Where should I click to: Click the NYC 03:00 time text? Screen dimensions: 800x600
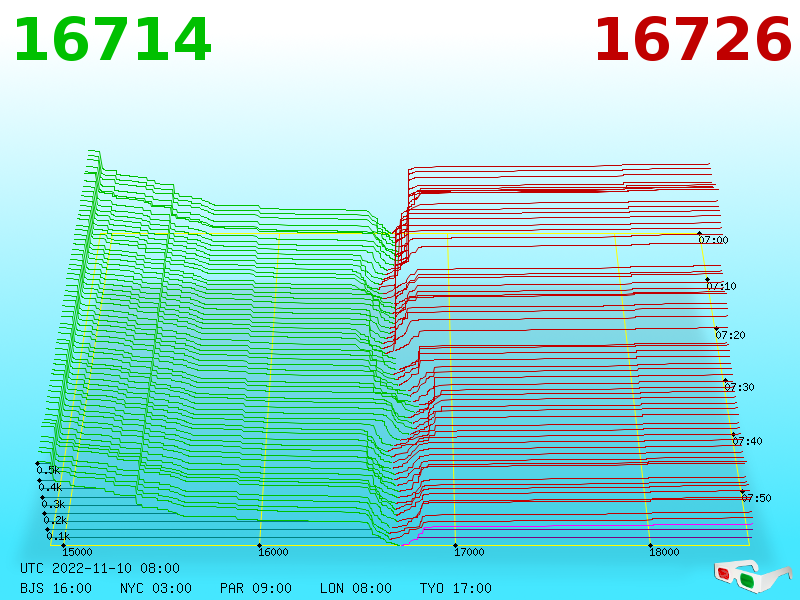pos(156,588)
